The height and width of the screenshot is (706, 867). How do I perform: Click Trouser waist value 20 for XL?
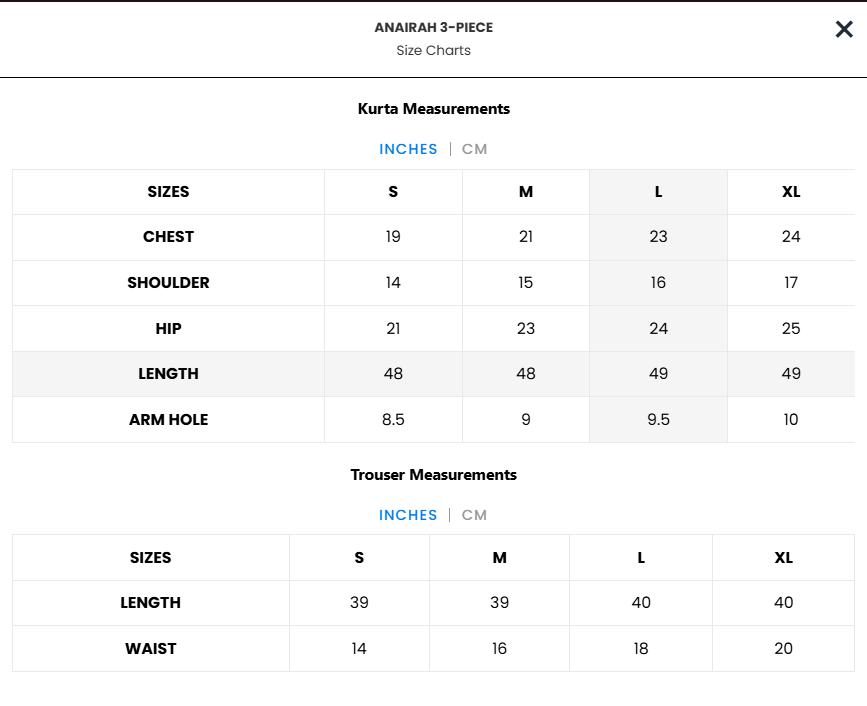[x=784, y=649]
